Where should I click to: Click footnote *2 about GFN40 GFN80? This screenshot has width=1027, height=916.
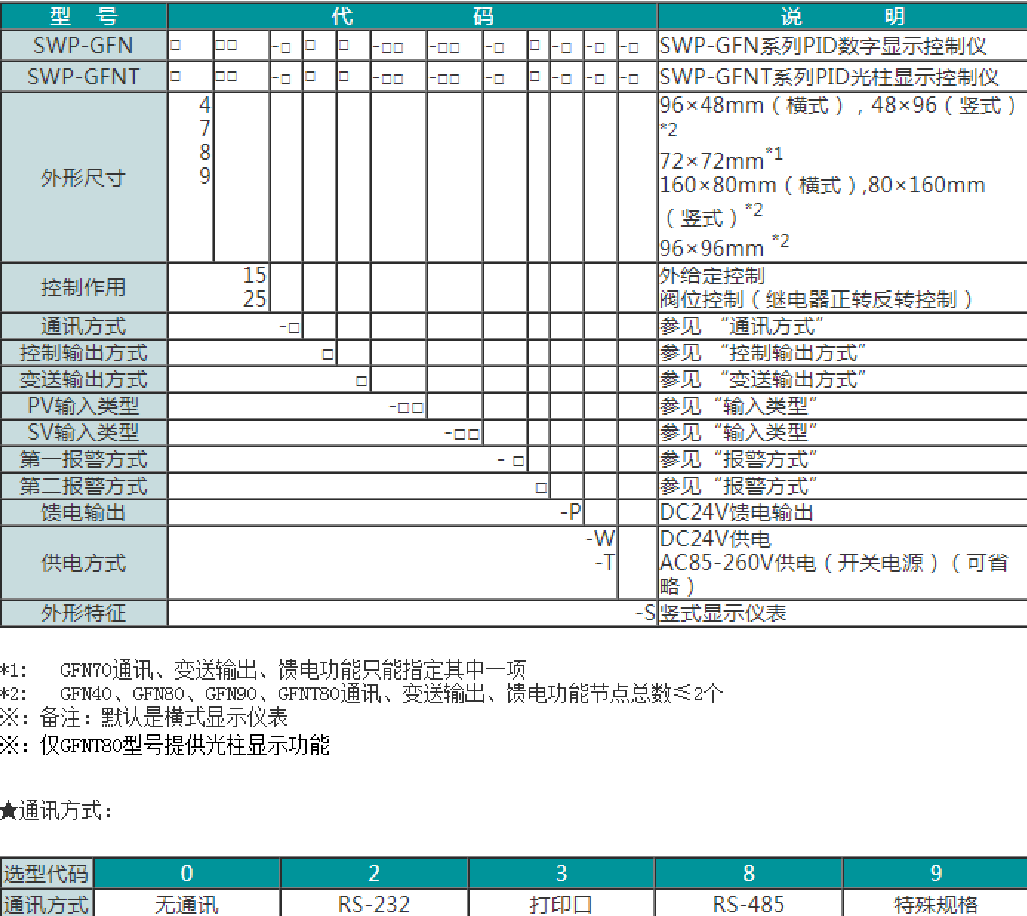click(362, 693)
